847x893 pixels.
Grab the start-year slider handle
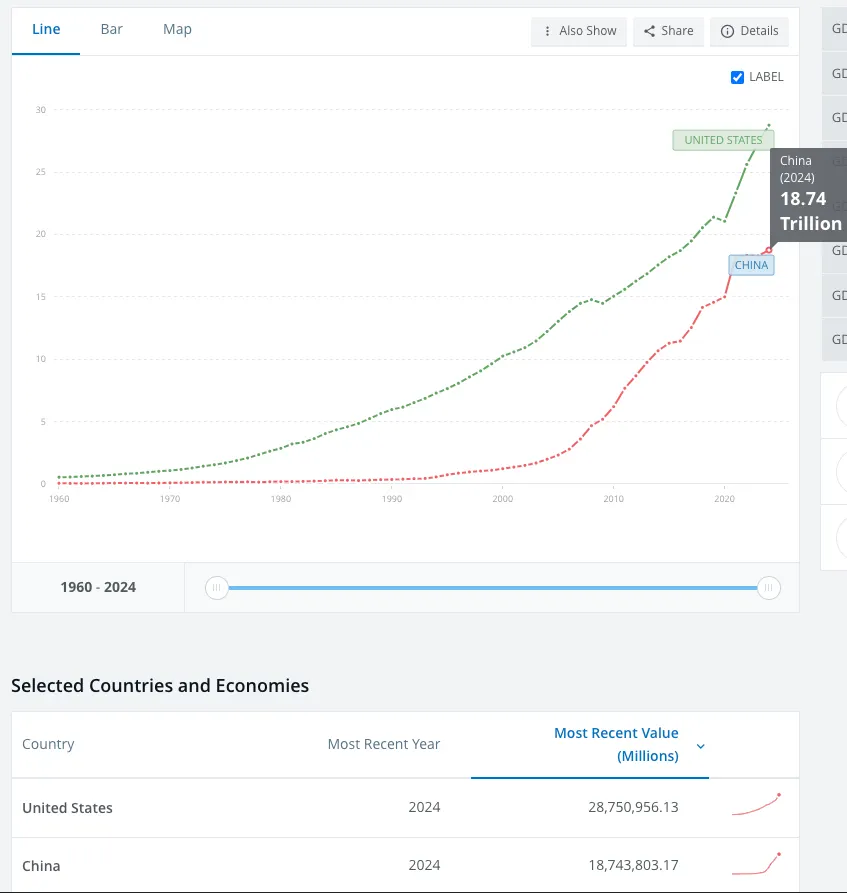click(216, 588)
